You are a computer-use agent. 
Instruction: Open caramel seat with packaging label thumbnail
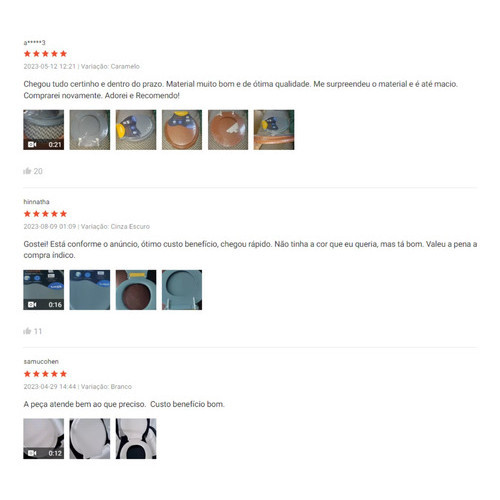[182, 130]
